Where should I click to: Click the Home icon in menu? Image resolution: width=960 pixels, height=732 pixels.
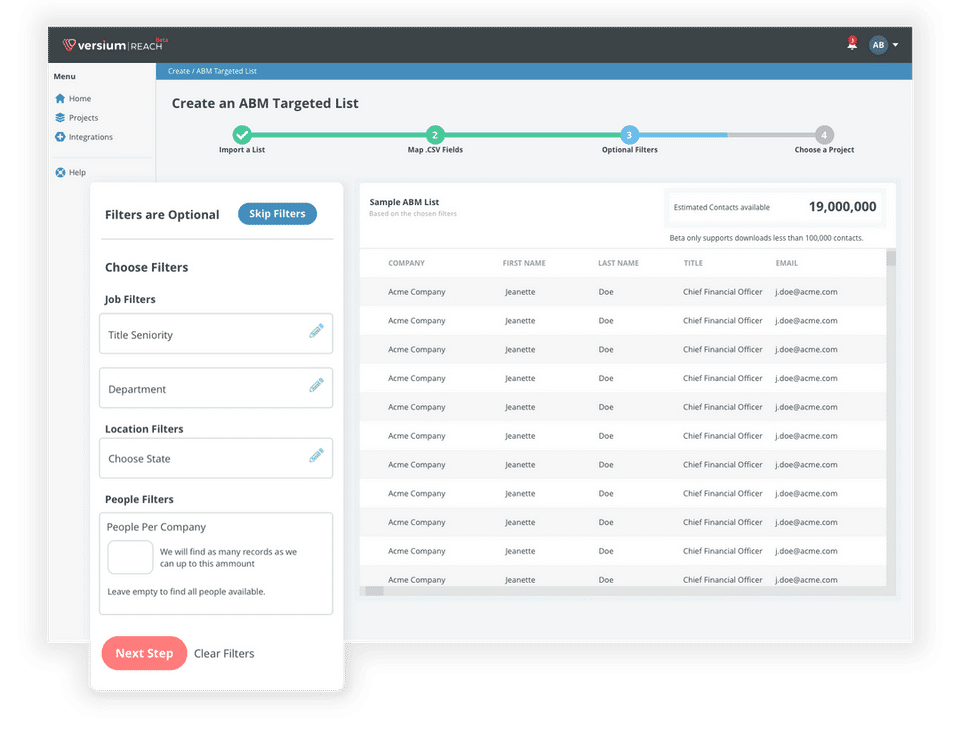tap(60, 99)
